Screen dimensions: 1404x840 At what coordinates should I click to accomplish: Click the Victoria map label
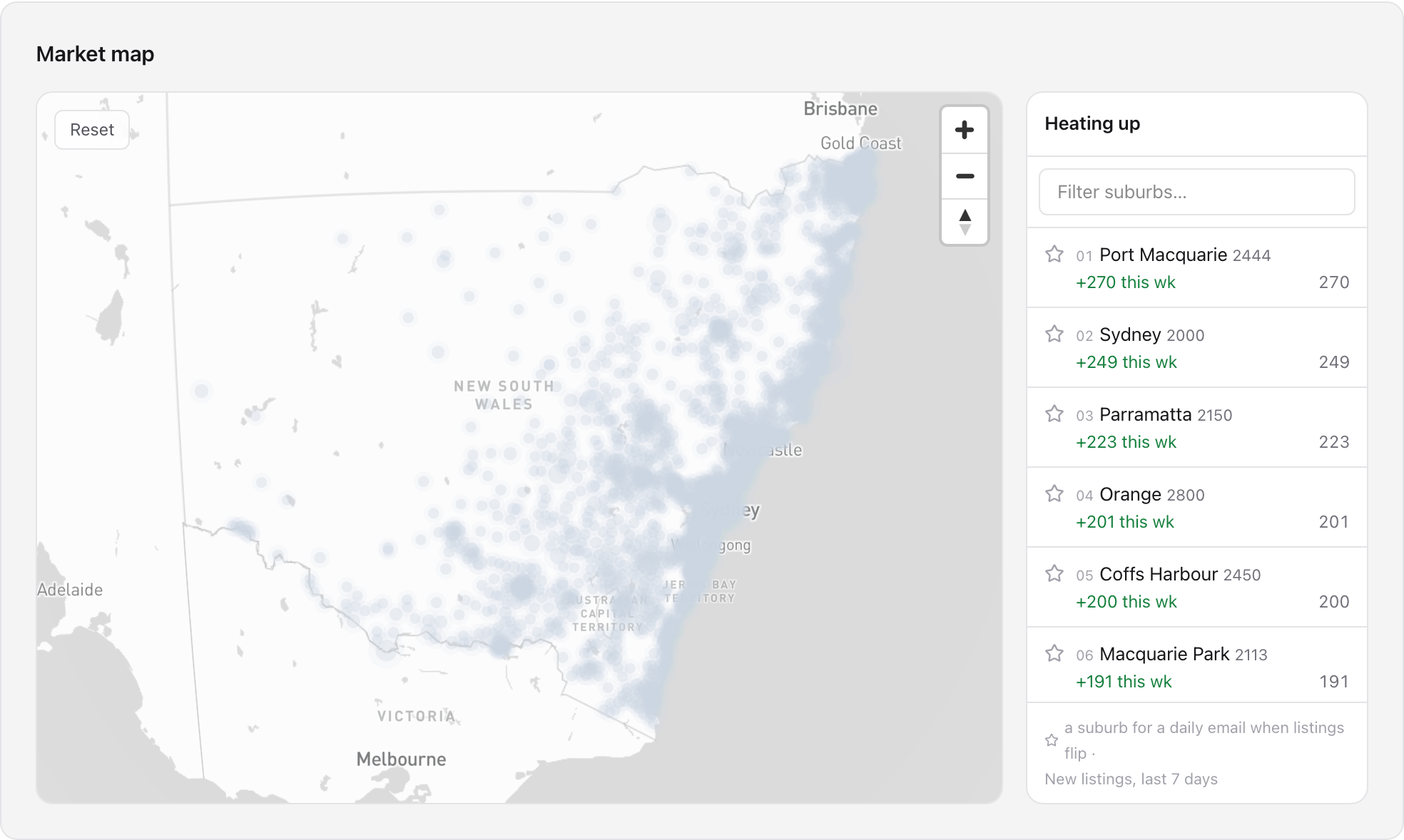point(417,716)
